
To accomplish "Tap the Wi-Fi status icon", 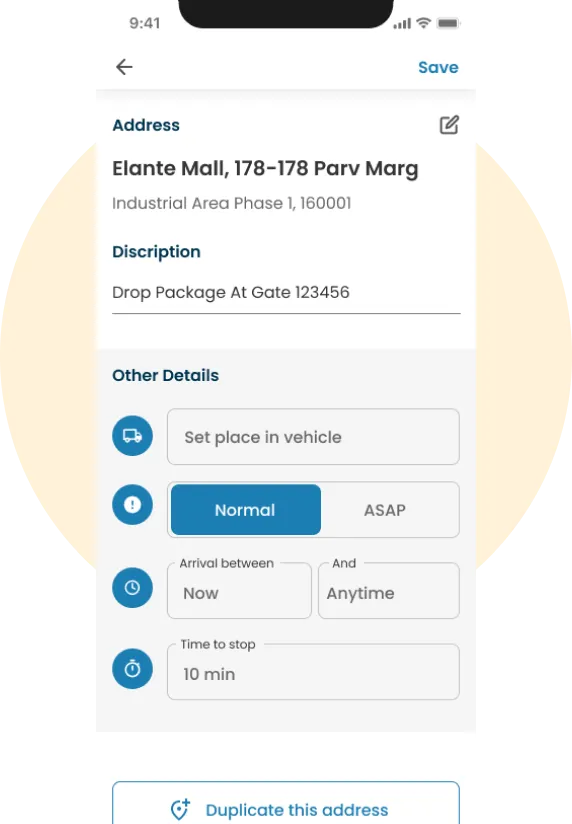I will [423, 23].
